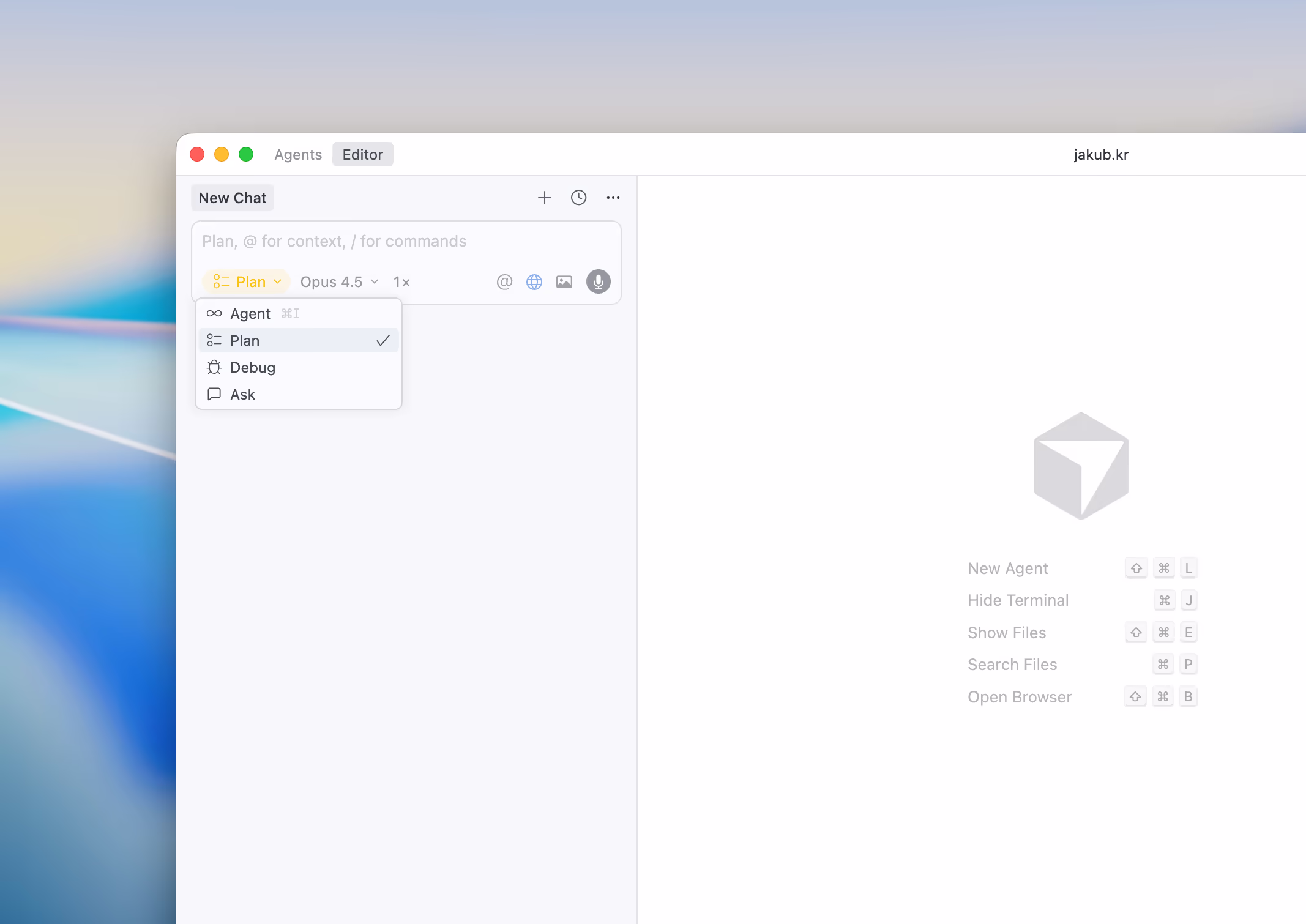Click the Open Browser shortcut link

(x=1020, y=697)
